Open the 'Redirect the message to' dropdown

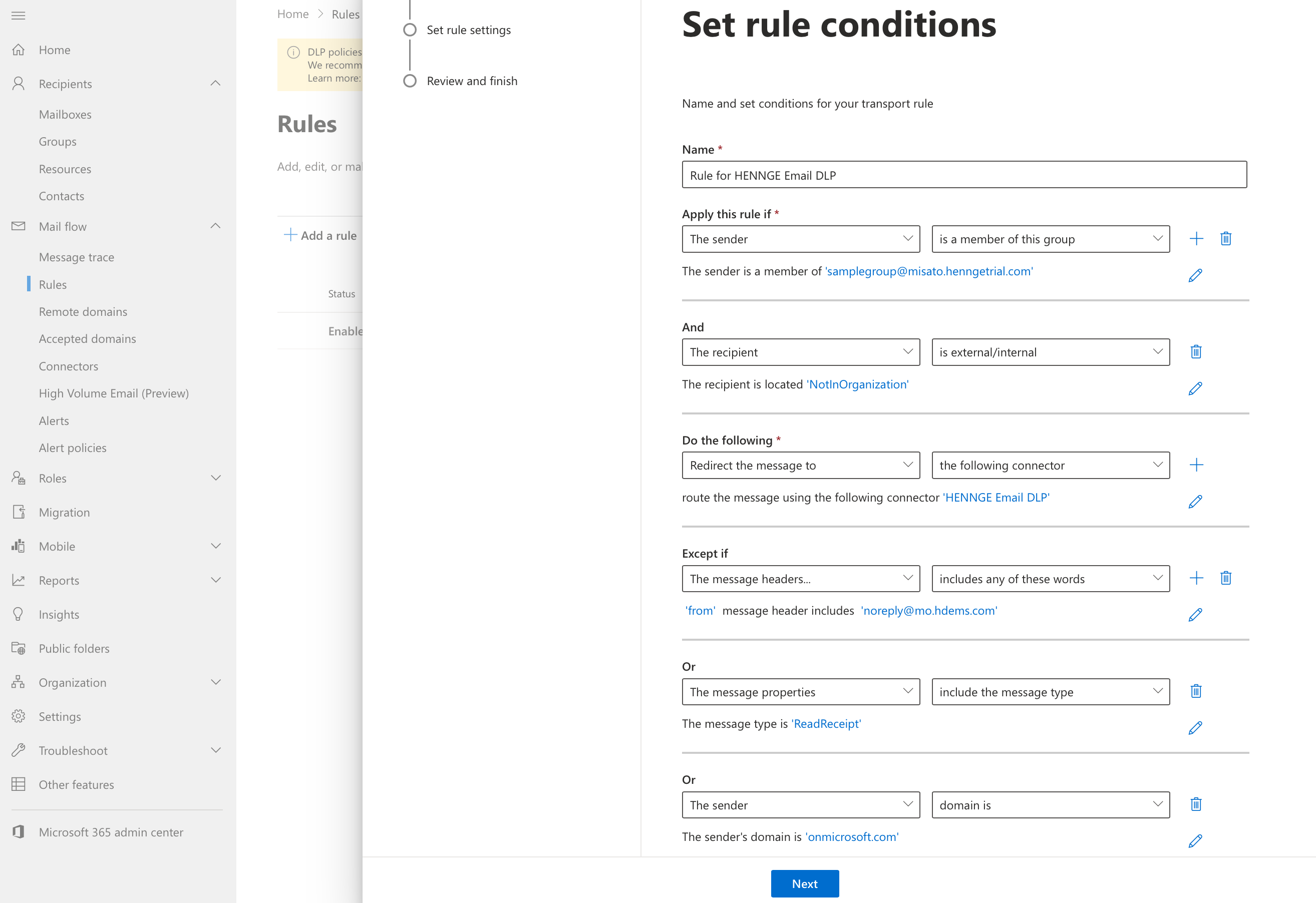(800, 466)
